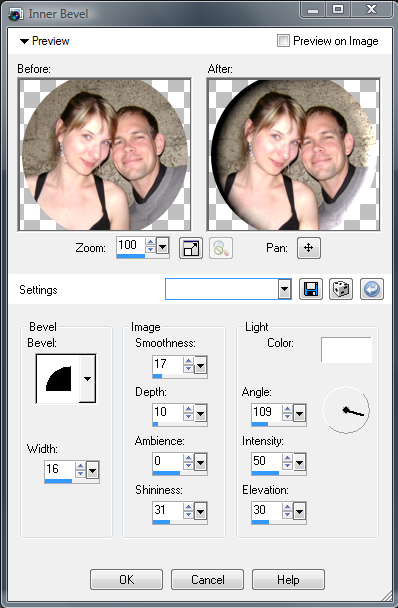Click the Cancel button

tap(208, 579)
